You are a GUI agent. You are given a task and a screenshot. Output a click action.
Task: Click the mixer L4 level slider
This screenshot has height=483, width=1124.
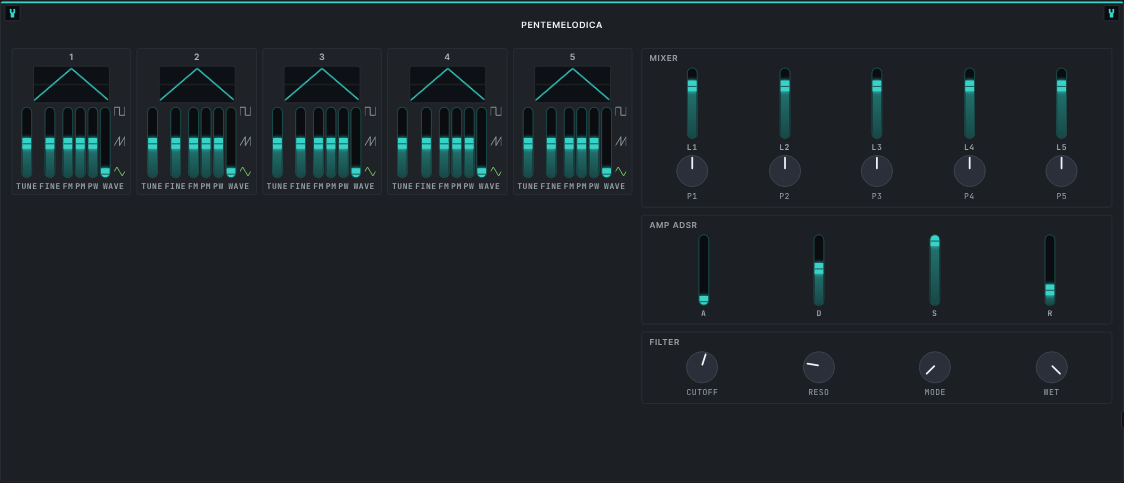[x=969, y=103]
